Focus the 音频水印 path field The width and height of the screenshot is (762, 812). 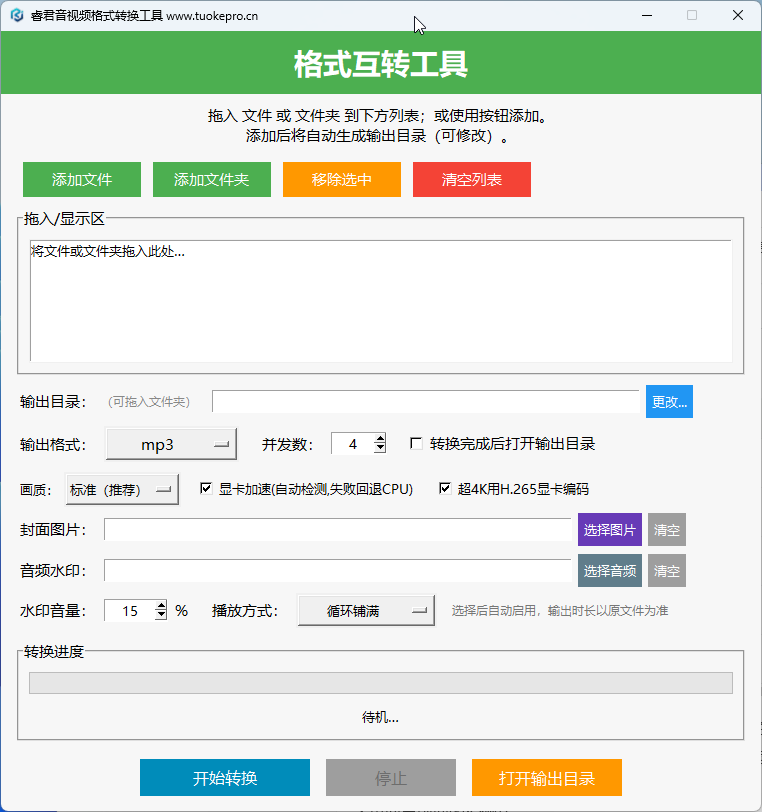point(338,571)
